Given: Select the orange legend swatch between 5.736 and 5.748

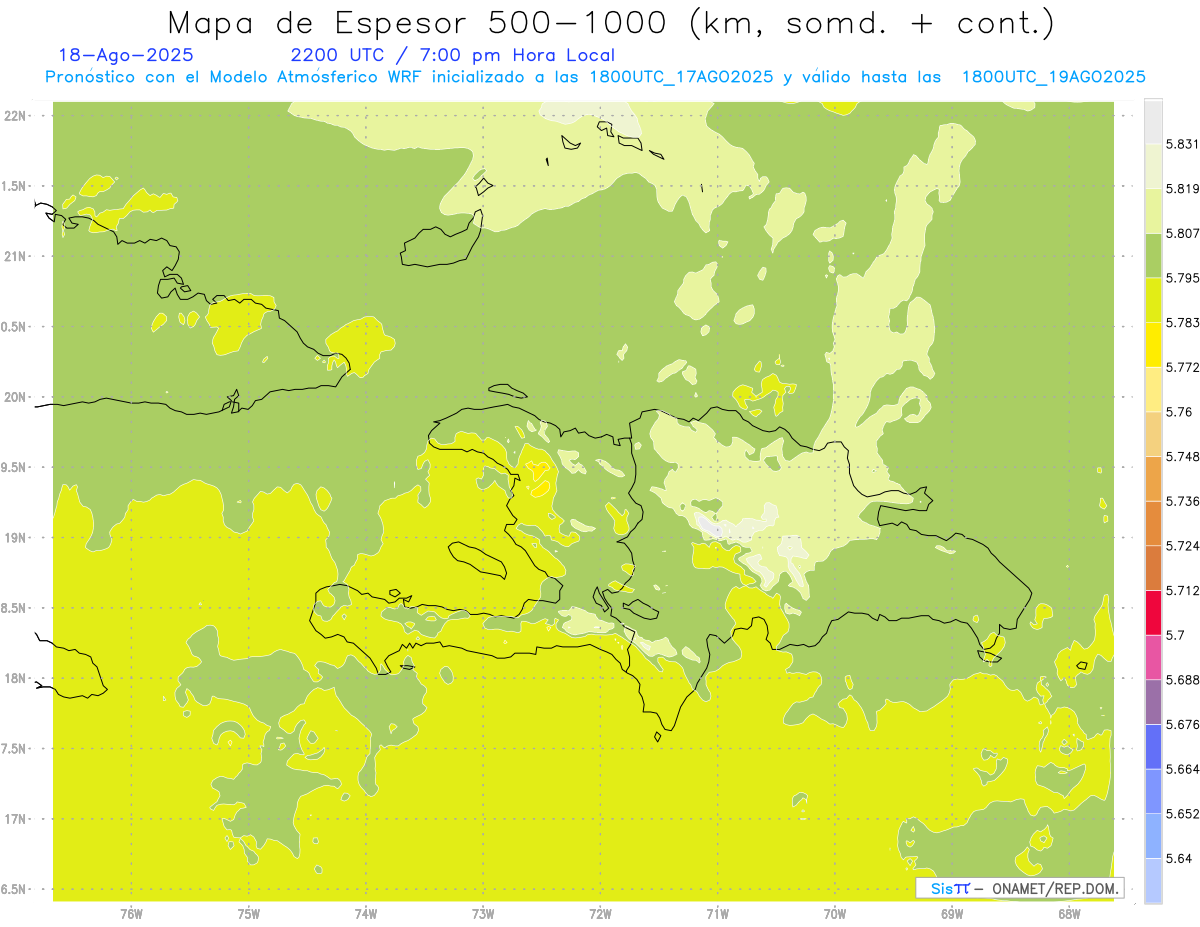Looking at the screenshot, I should [1153, 479].
